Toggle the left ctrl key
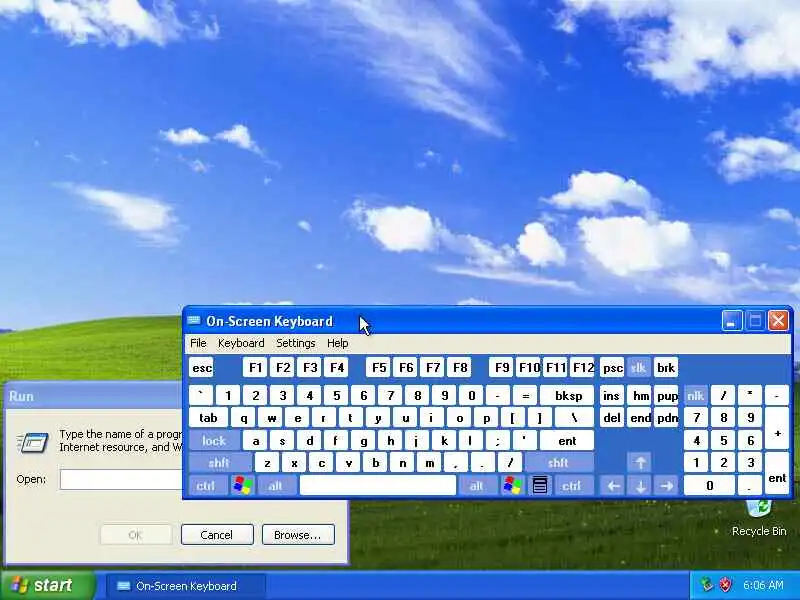 coord(207,485)
